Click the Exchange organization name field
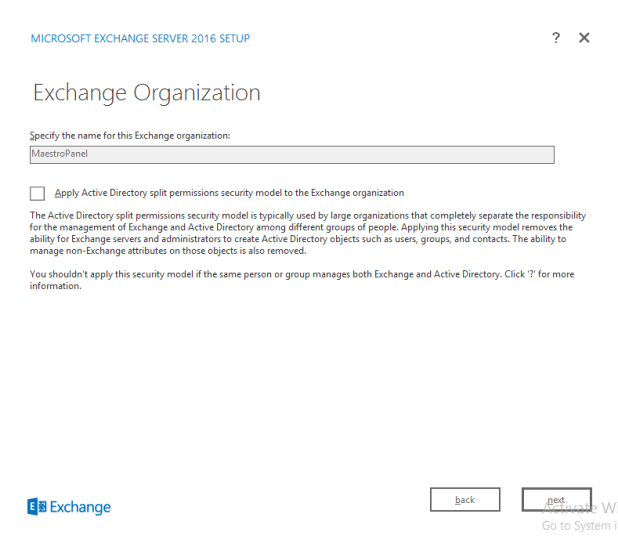This screenshot has height=543, width=618. (x=292, y=154)
